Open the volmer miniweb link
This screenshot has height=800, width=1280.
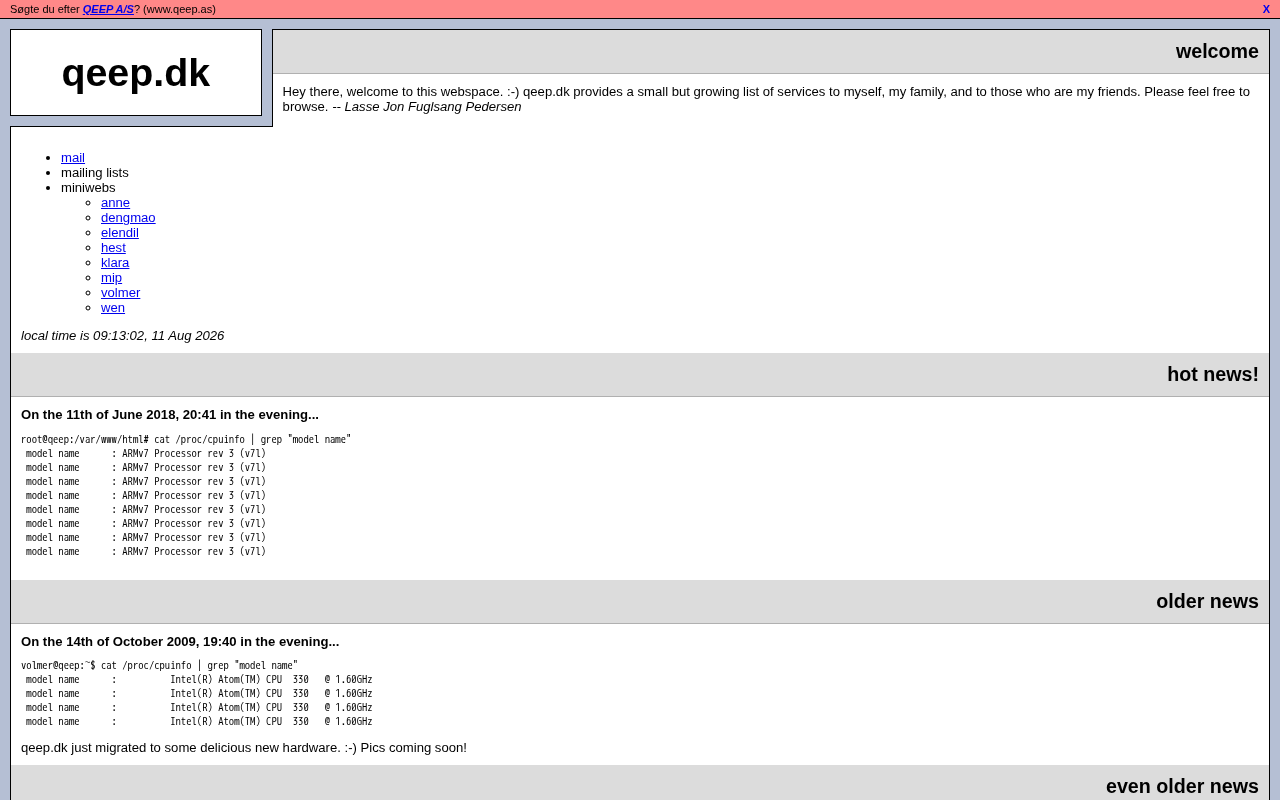[x=120, y=292]
